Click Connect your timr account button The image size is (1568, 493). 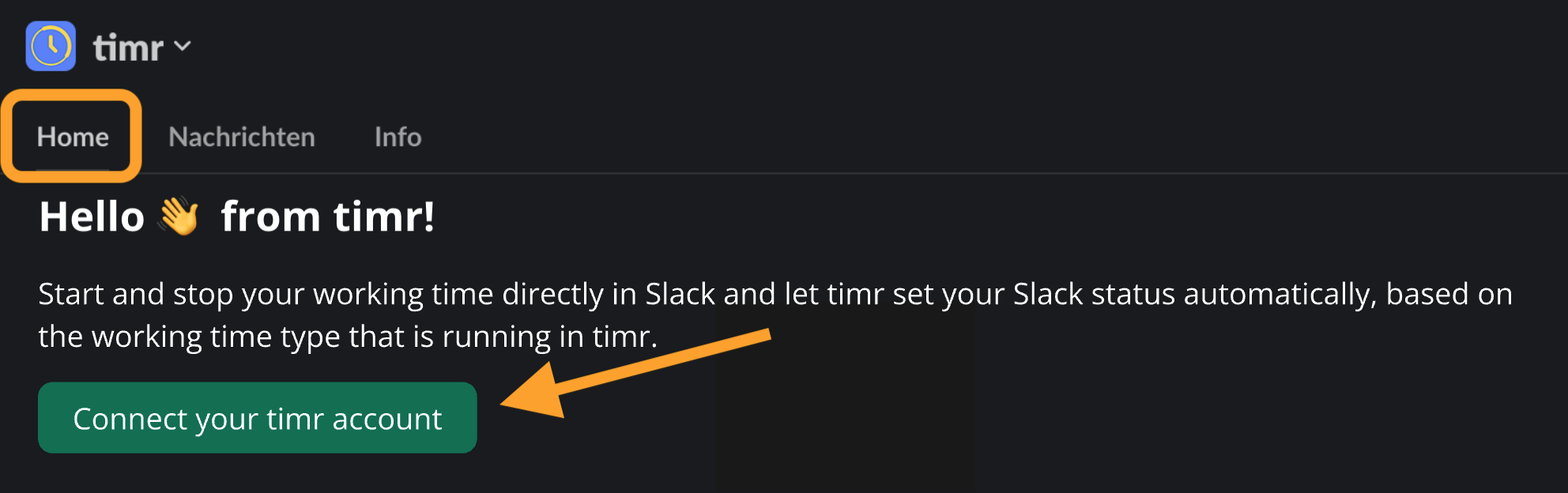pyautogui.click(x=258, y=418)
